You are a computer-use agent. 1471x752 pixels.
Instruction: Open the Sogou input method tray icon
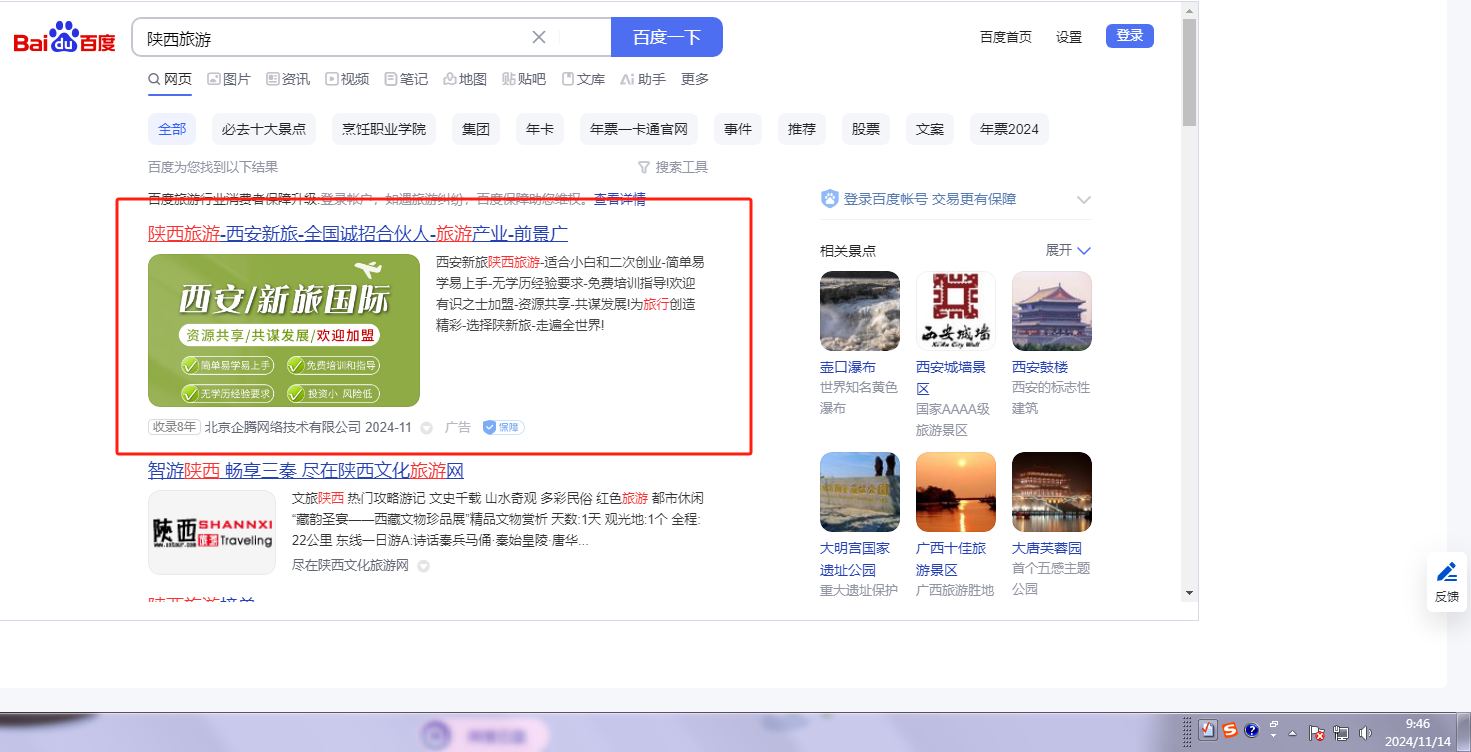(x=1230, y=731)
